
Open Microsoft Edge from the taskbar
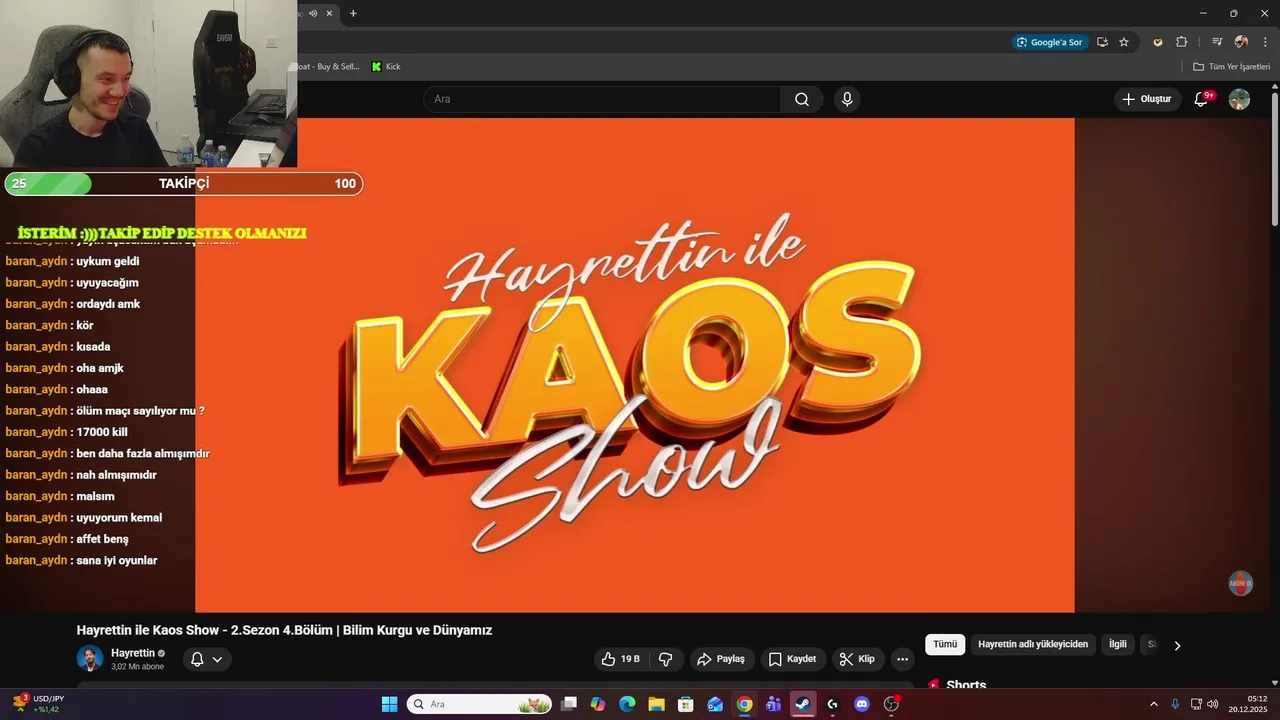tap(627, 704)
